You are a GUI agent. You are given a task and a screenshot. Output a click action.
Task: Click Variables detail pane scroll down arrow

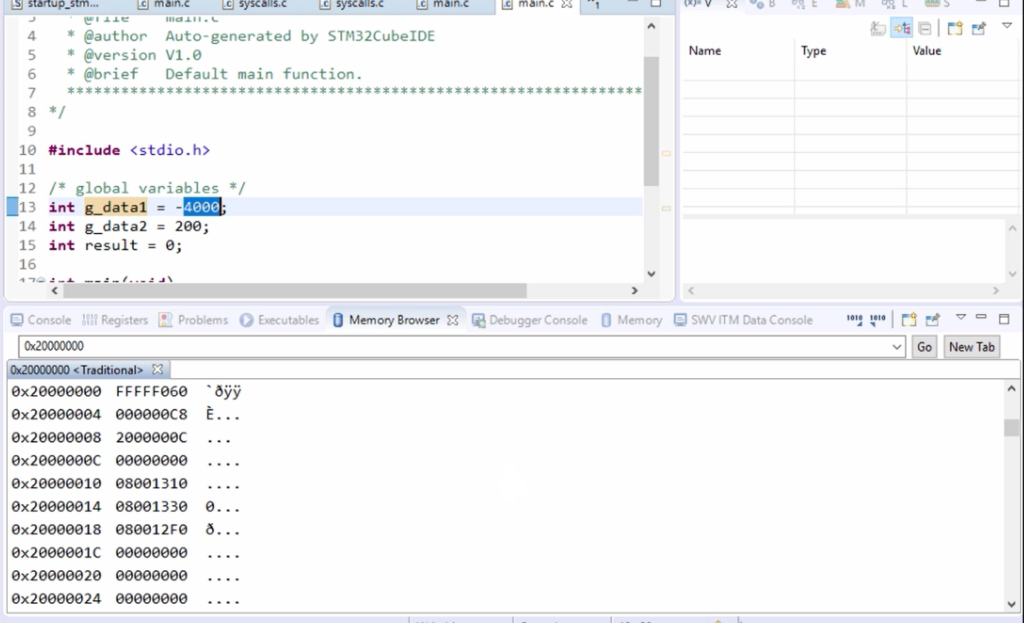pyautogui.click(x=1012, y=274)
